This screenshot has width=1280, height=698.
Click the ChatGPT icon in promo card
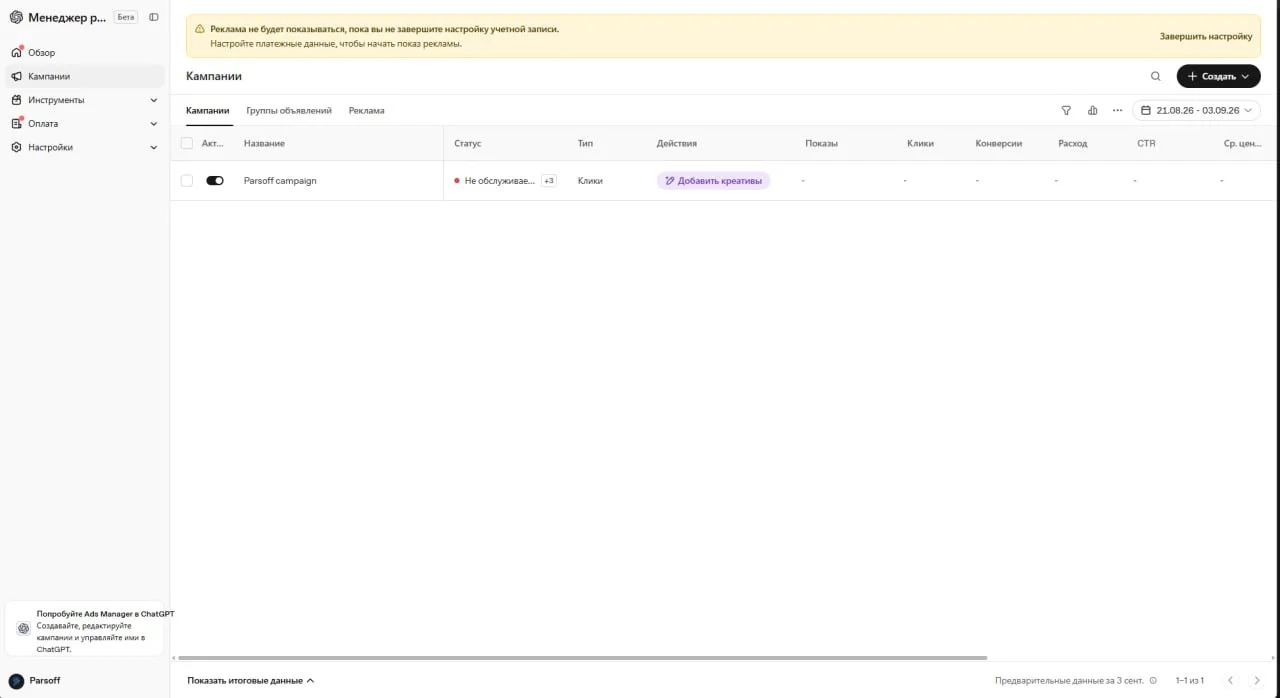click(x=24, y=628)
